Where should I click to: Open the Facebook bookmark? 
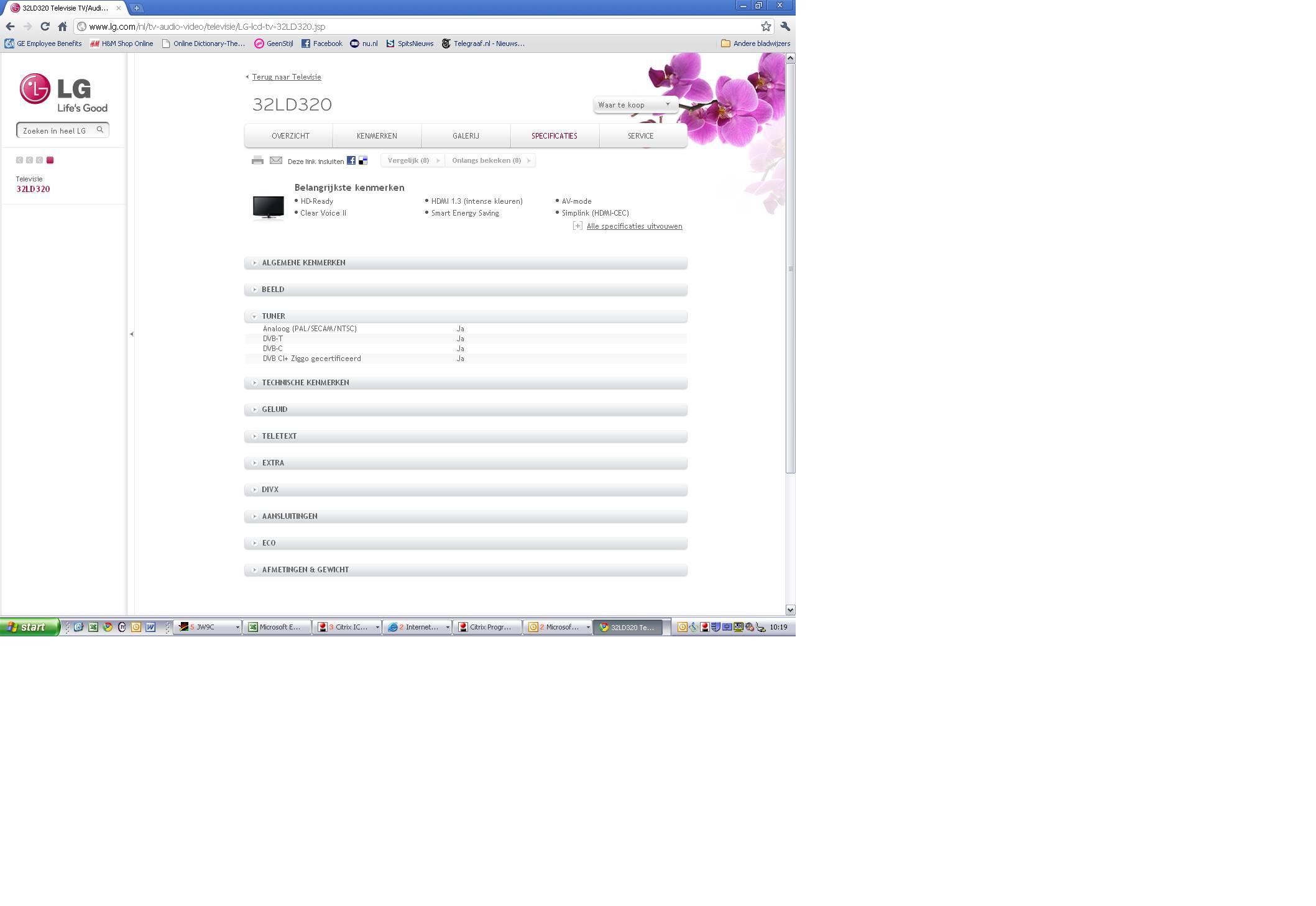321,43
